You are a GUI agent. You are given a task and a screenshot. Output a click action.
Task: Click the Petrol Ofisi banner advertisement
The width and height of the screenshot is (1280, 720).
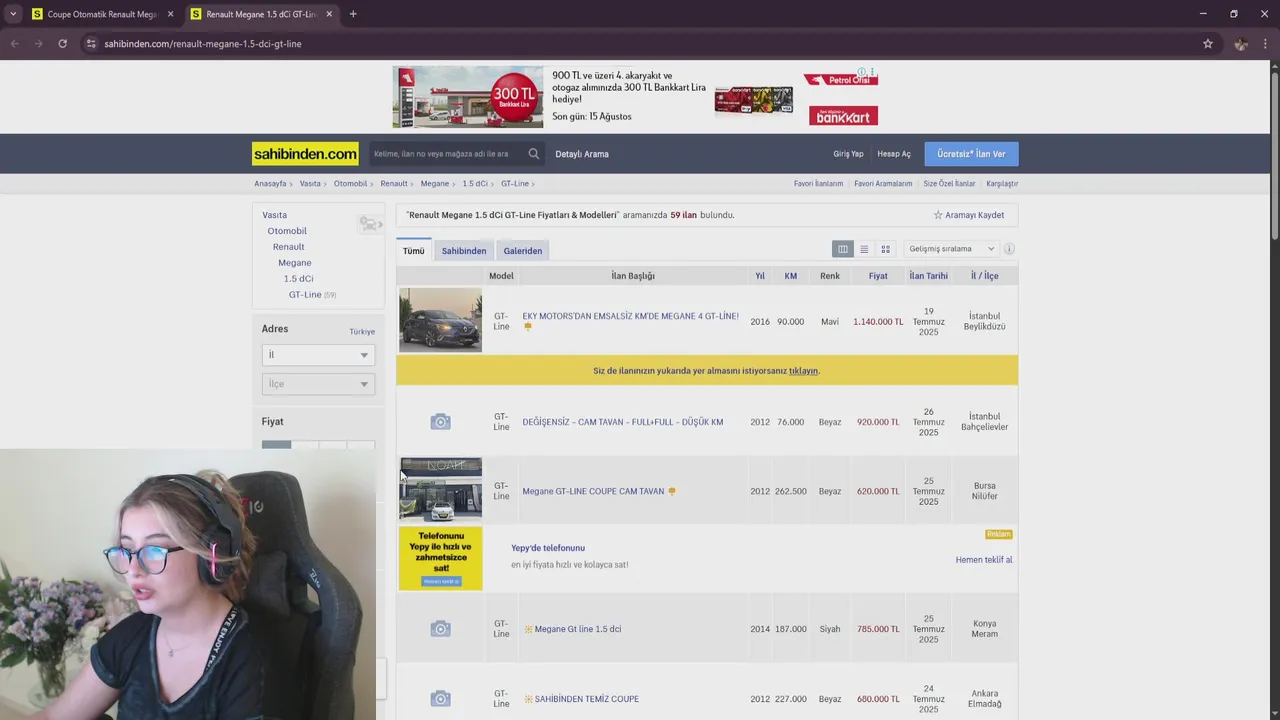pyautogui.click(x=635, y=97)
